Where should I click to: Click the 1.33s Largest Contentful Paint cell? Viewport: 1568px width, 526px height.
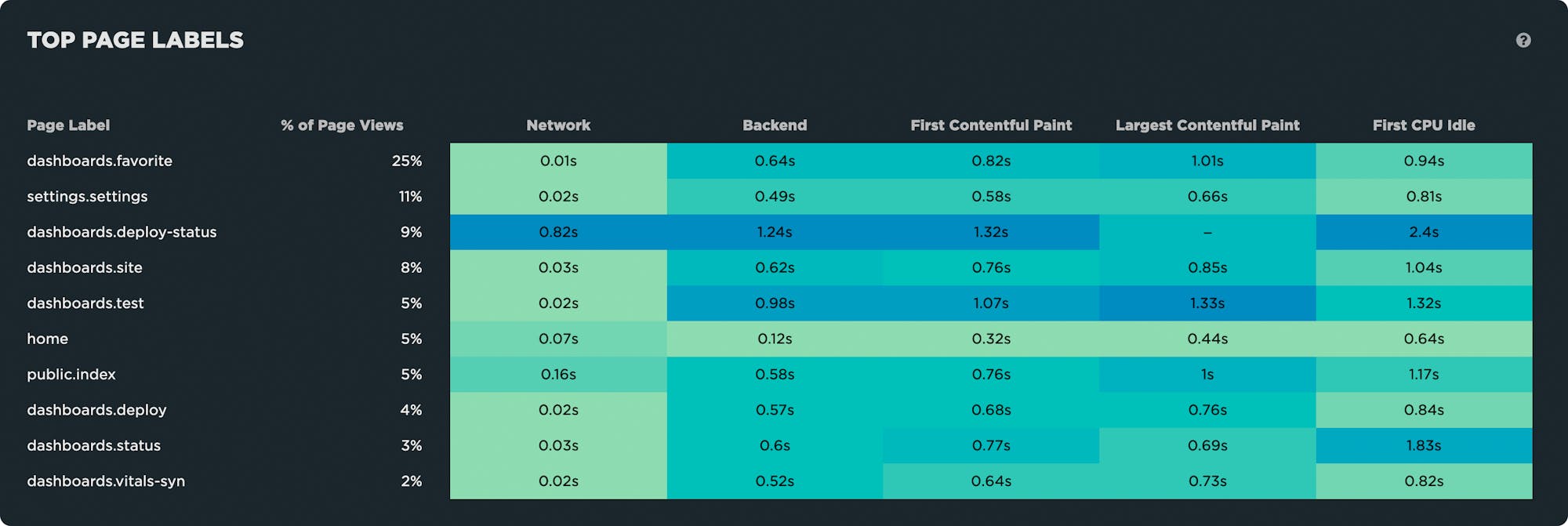pos(1207,303)
